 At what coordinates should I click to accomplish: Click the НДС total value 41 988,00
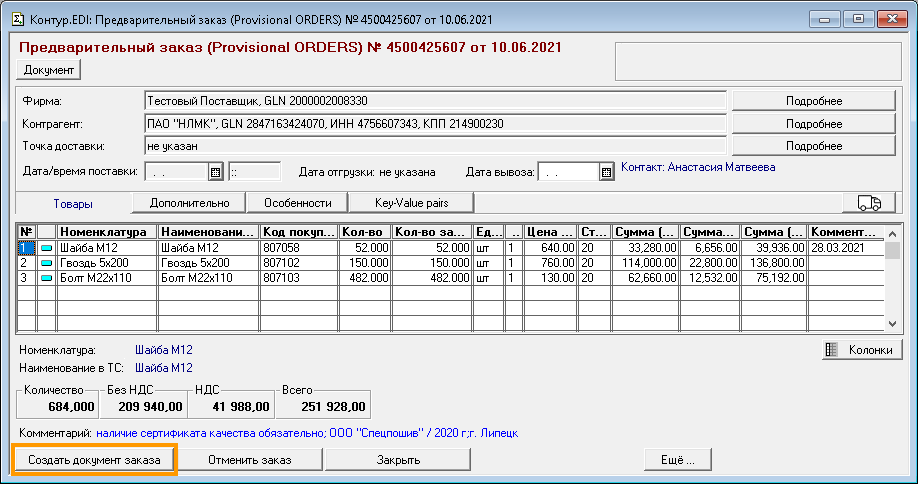[x=239, y=407]
